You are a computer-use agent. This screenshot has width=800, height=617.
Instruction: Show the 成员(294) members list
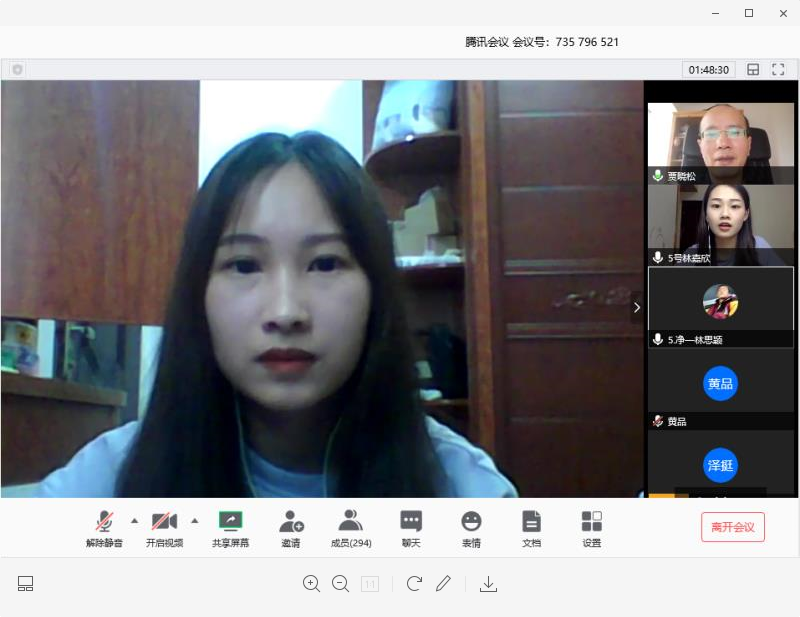pos(351,527)
